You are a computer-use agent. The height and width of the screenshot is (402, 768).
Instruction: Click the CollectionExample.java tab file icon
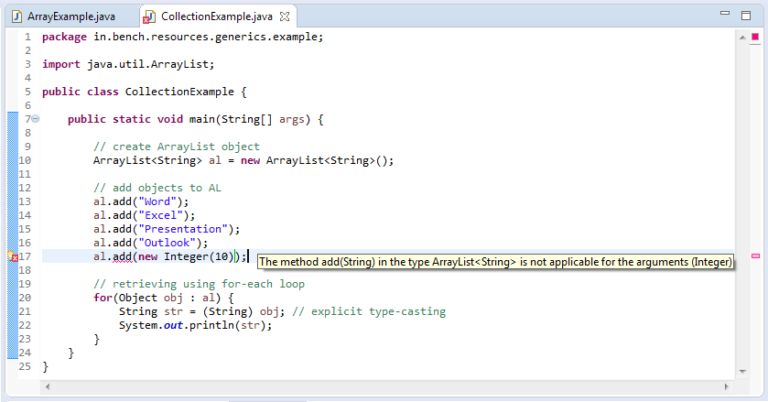149,16
